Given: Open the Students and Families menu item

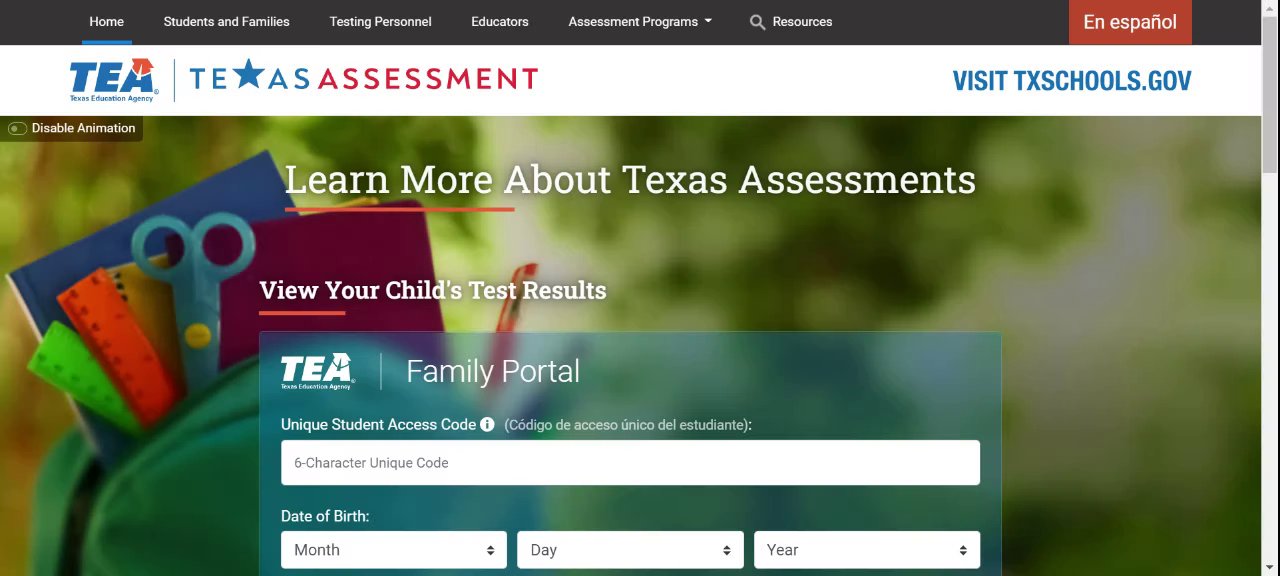Looking at the screenshot, I should pyautogui.click(x=227, y=22).
